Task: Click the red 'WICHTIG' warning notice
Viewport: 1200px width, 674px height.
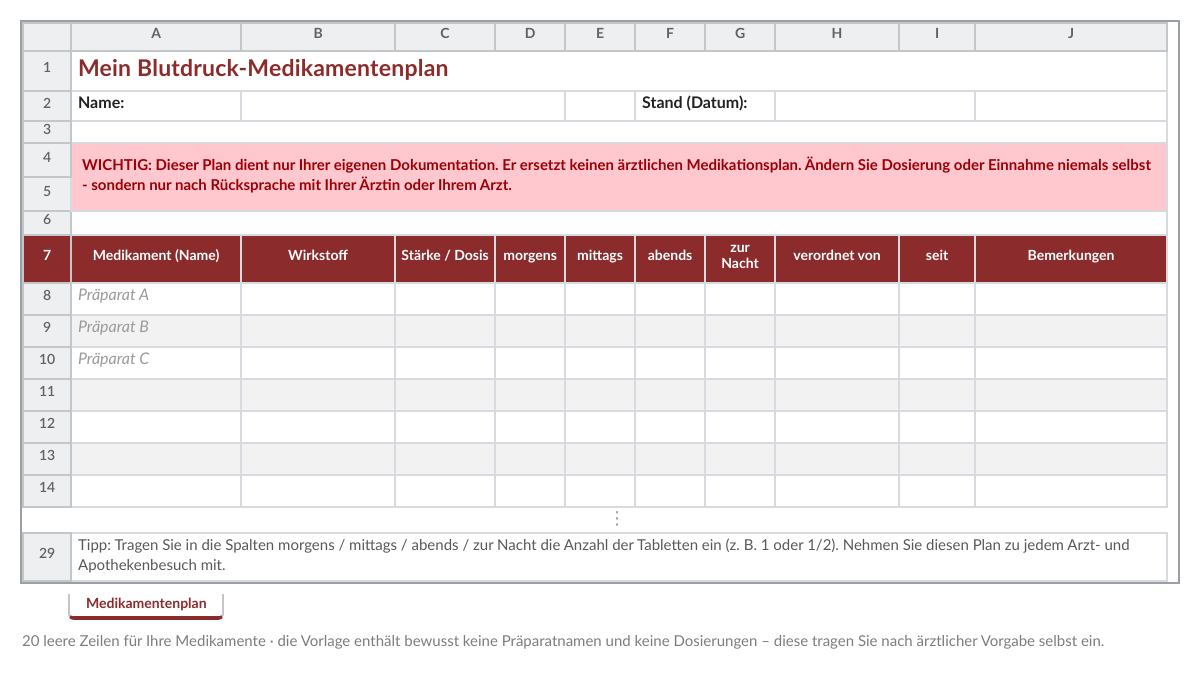Action: tap(619, 175)
